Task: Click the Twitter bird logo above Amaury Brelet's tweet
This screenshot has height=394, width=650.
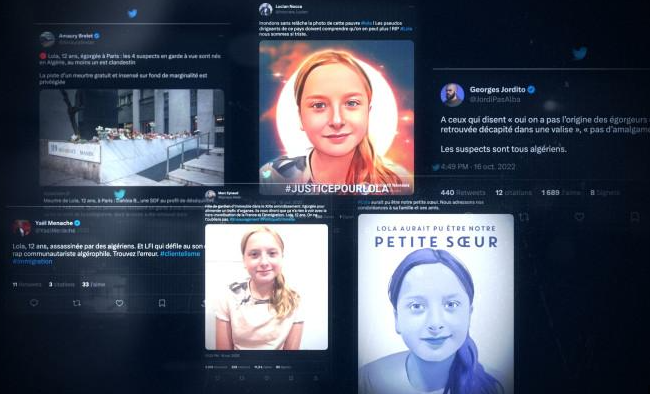Action: pyautogui.click(x=132, y=14)
